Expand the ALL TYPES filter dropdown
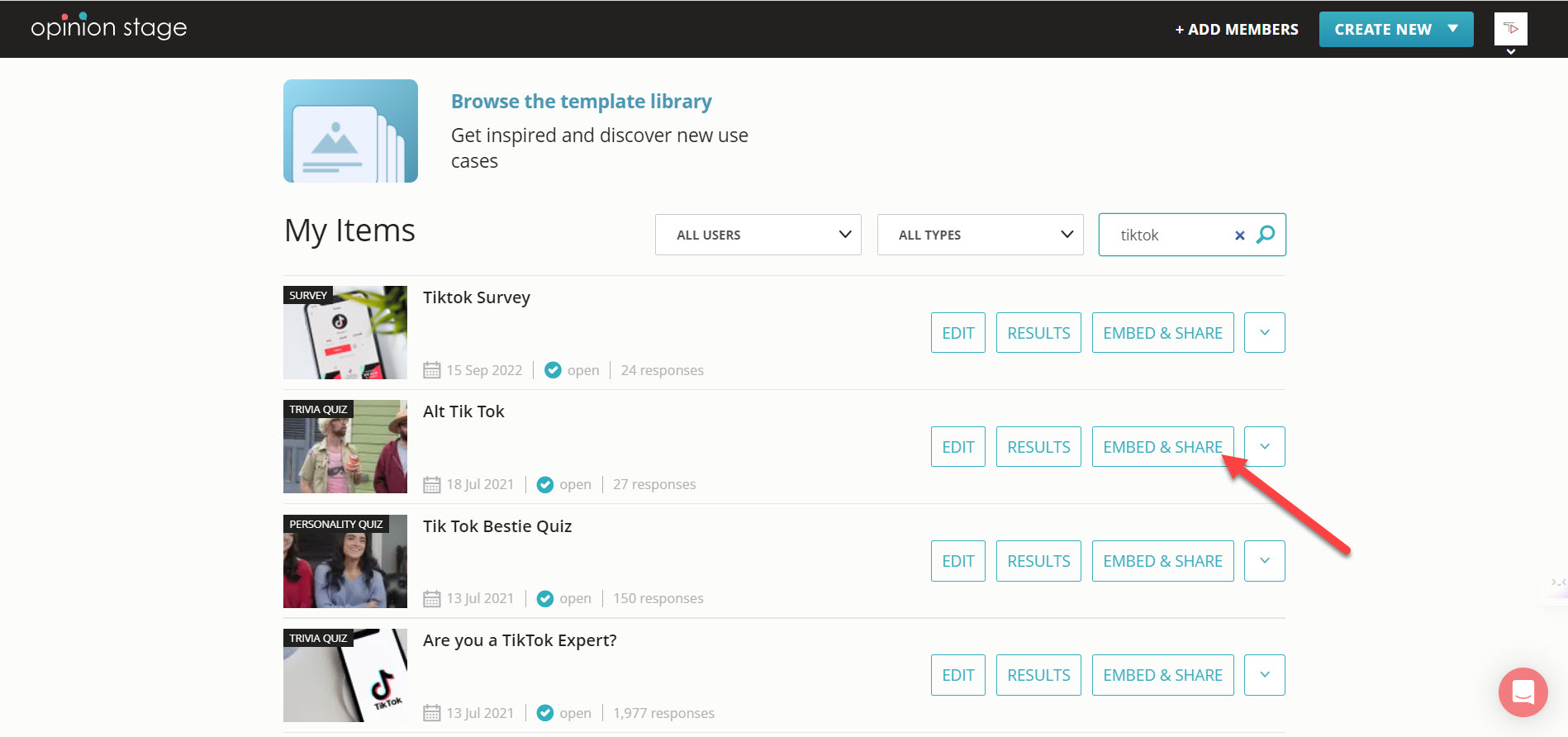The image size is (1568, 737). 980,235
